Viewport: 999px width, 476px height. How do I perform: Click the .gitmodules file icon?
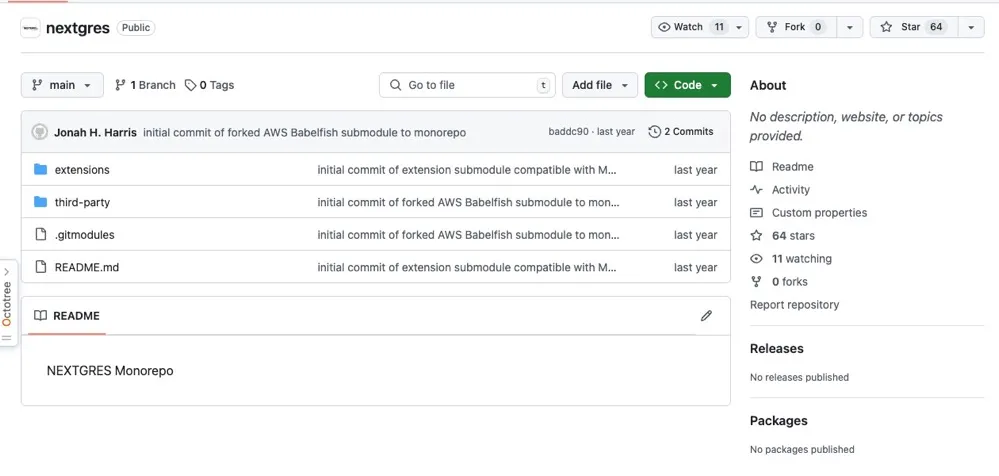click(41, 235)
